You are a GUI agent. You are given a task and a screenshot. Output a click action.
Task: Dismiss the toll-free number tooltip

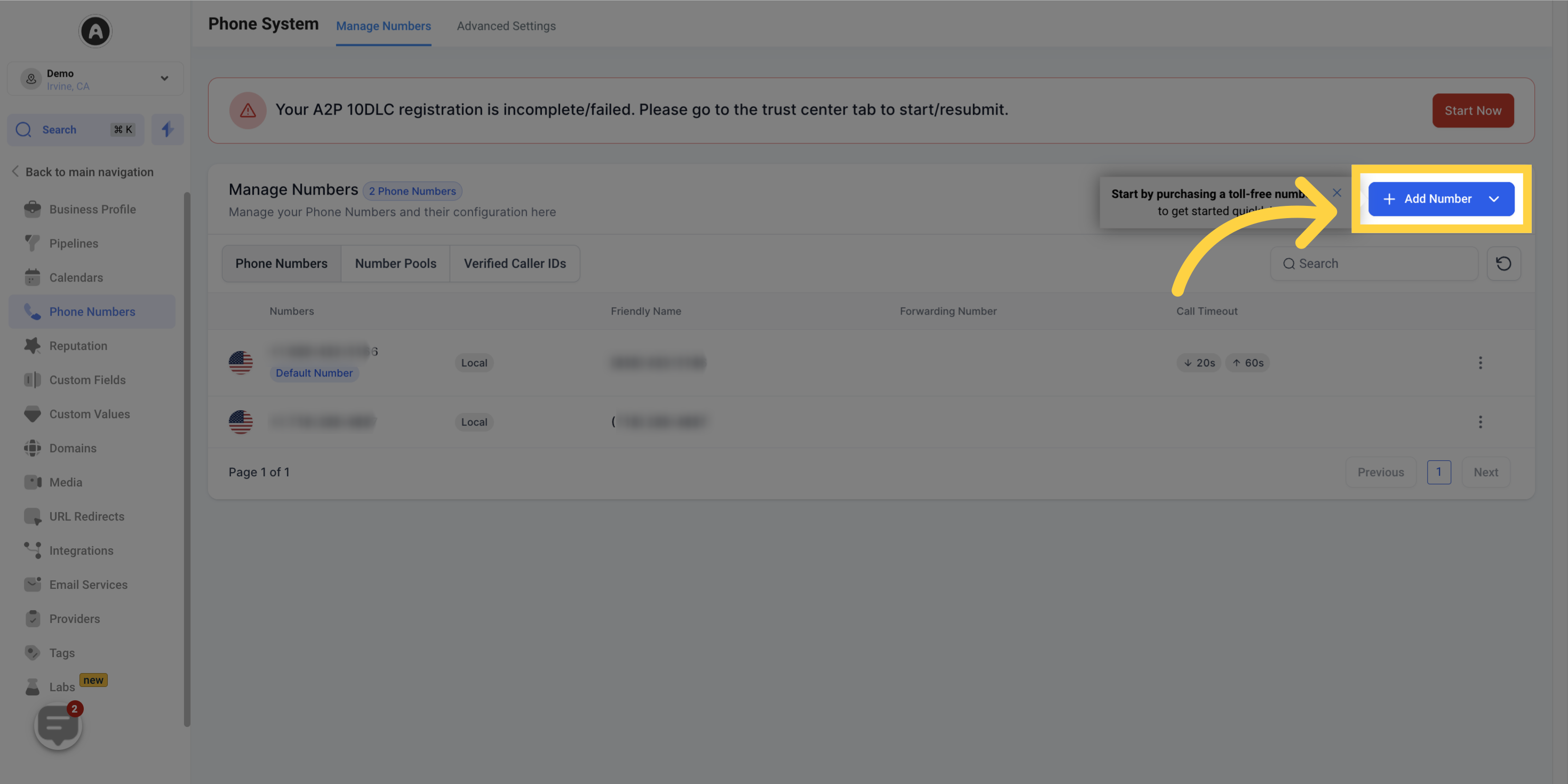tap(1336, 193)
